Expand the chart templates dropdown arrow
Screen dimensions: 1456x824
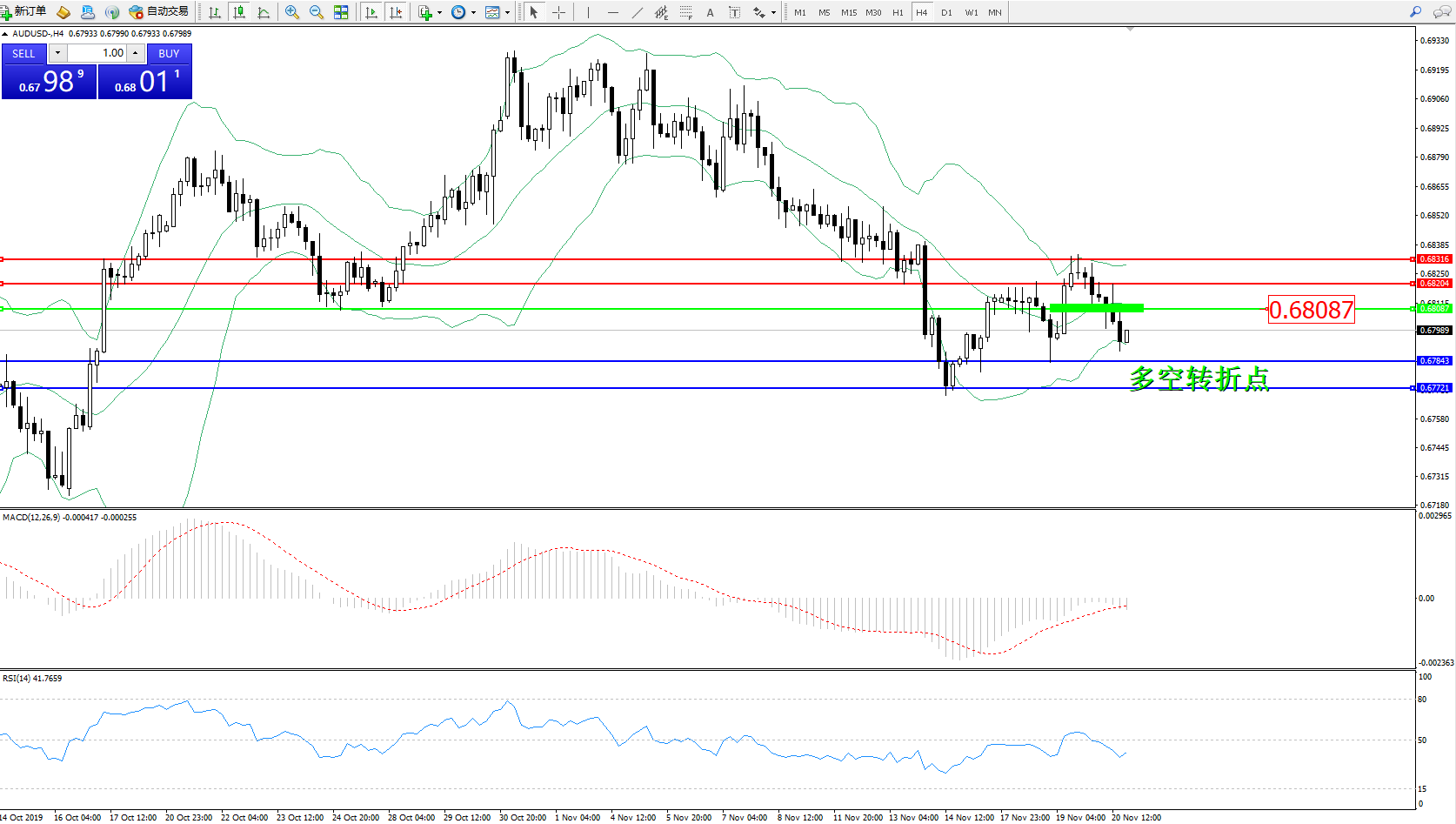tap(507, 12)
